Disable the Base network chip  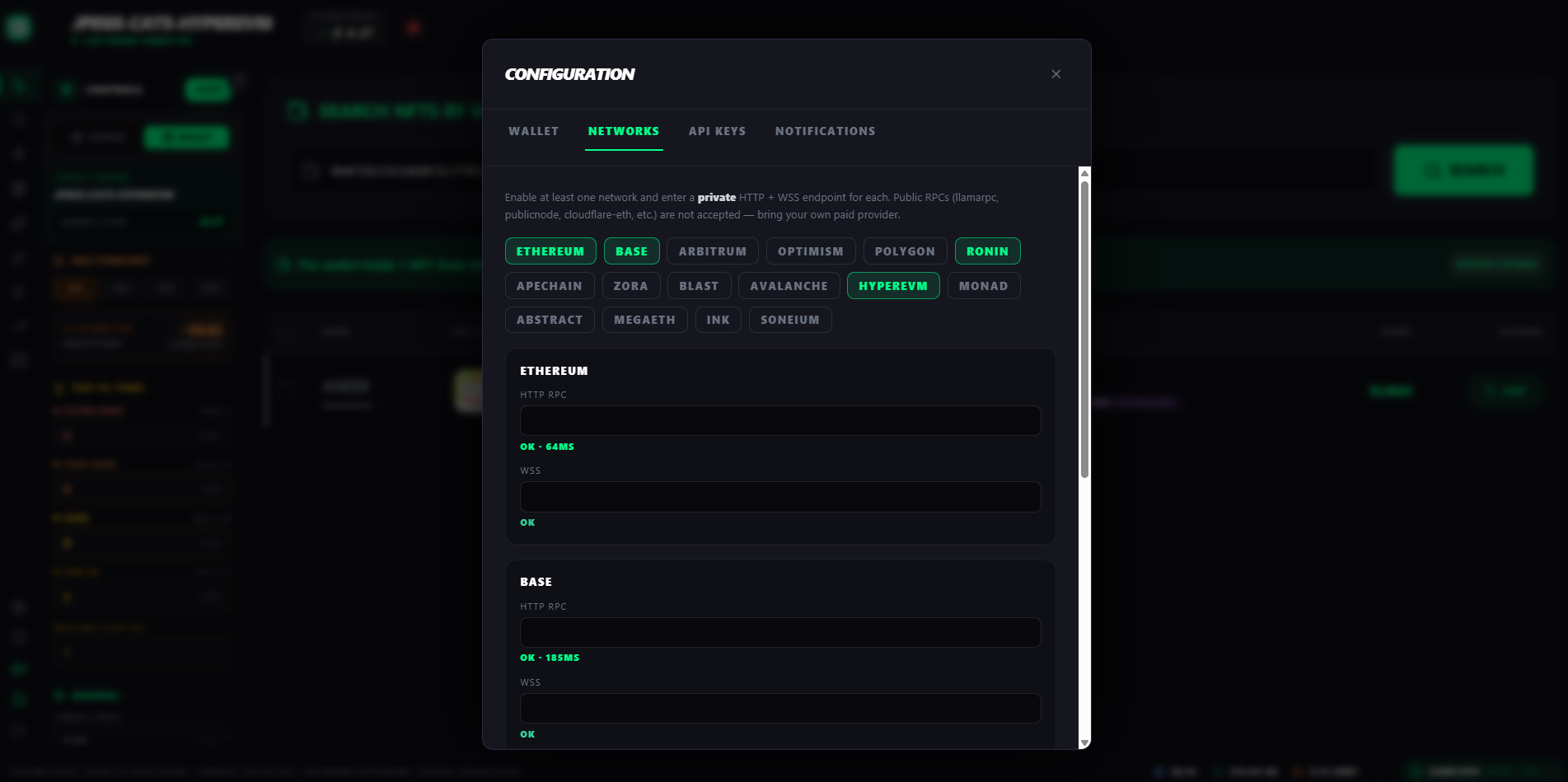pos(631,251)
